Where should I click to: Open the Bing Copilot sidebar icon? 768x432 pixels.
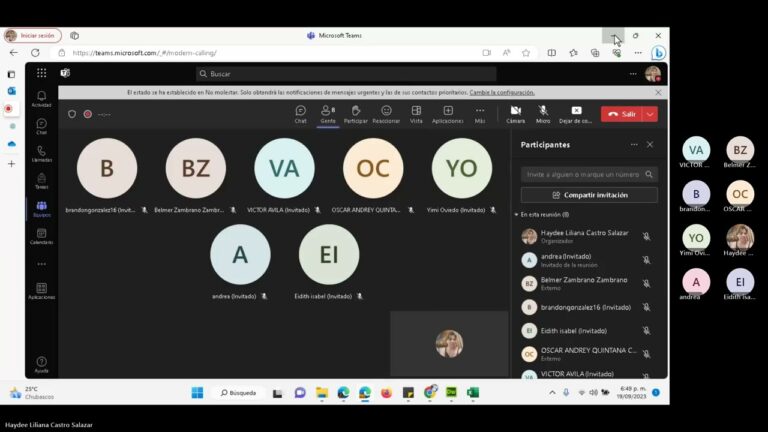click(658, 53)
